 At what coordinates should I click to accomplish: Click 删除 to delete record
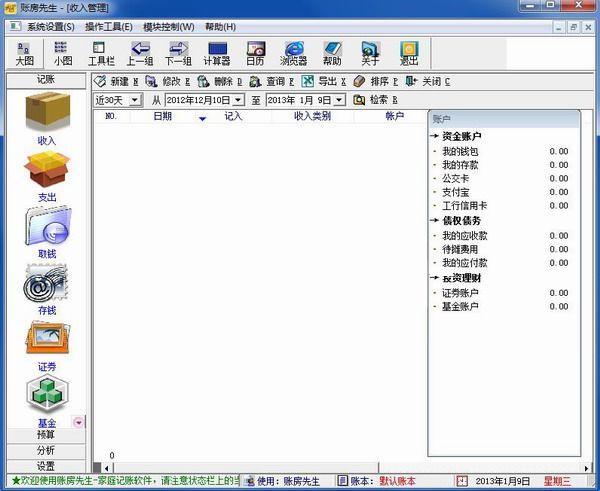220,82
